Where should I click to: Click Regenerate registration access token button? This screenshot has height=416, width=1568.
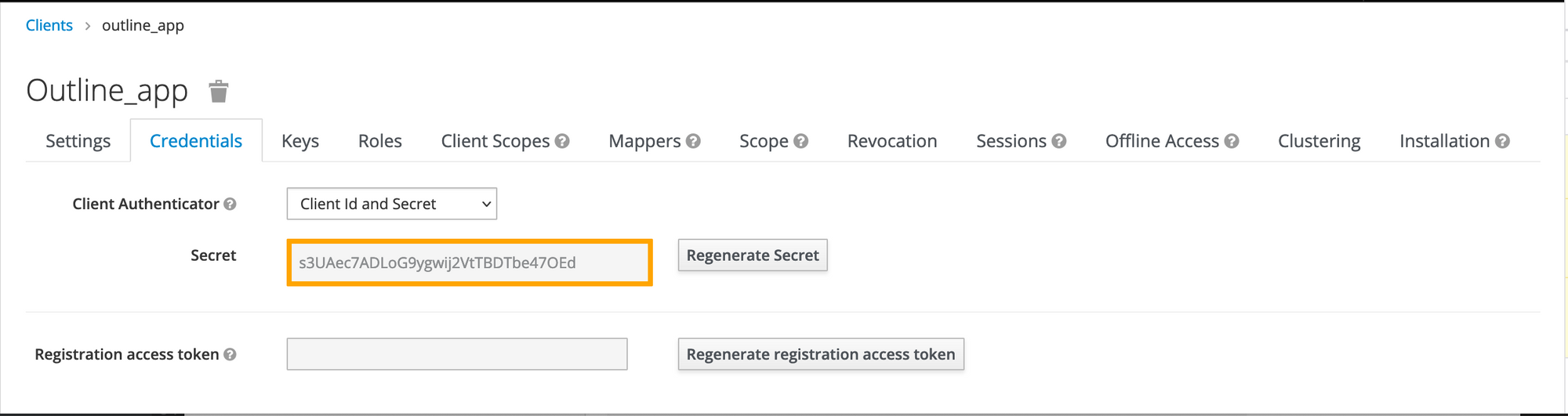coord(821,354)
